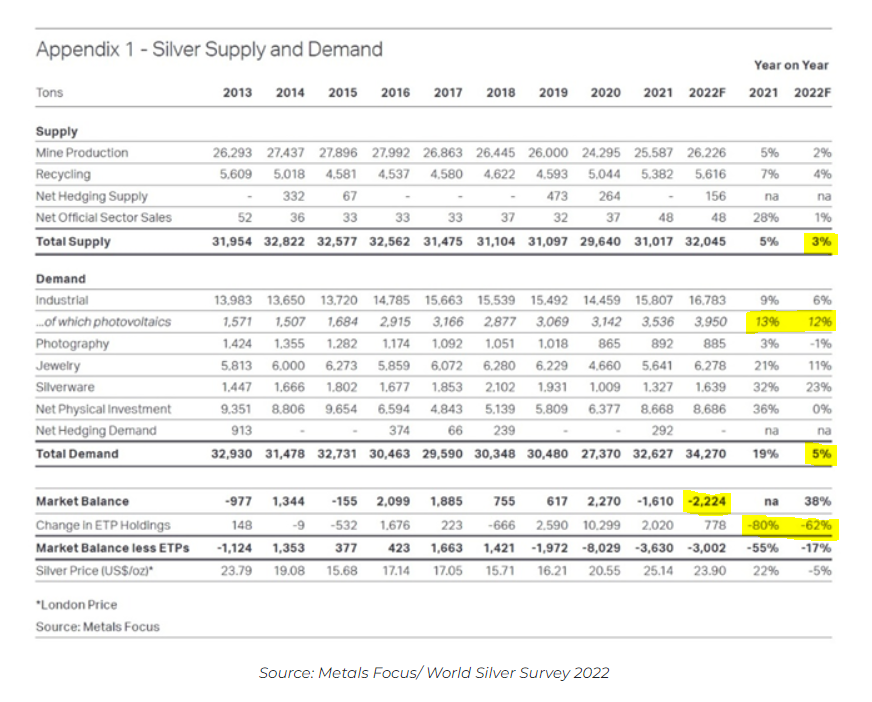Image resolution: width=872 pixels, height=702 pixels.
Task: Click the 'Silverware' row label
Action: [65, 387]
